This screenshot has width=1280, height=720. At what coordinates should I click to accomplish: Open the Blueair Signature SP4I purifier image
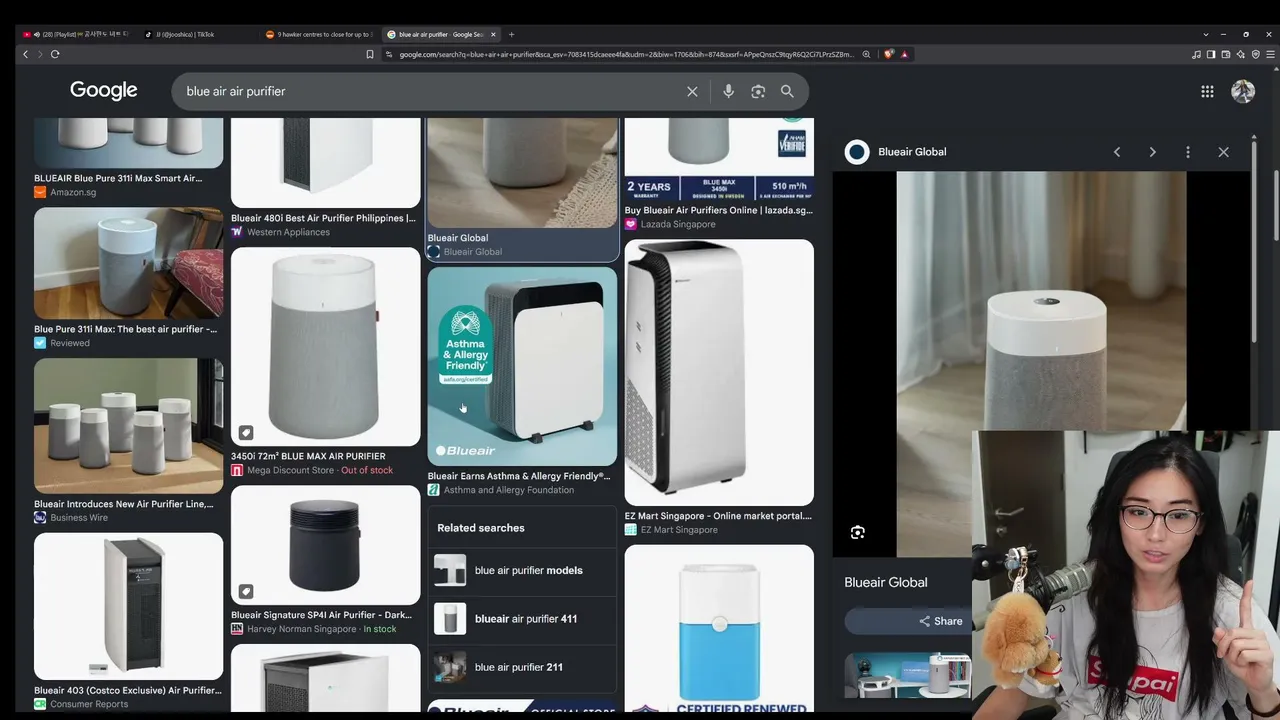(x=325, y=545)
